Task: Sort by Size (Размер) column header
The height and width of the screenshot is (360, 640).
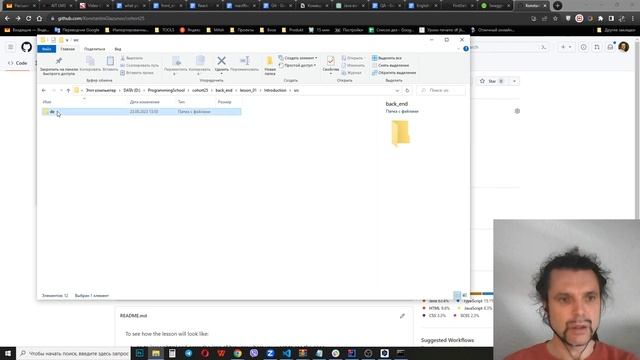Action: [x=224, y=102]
